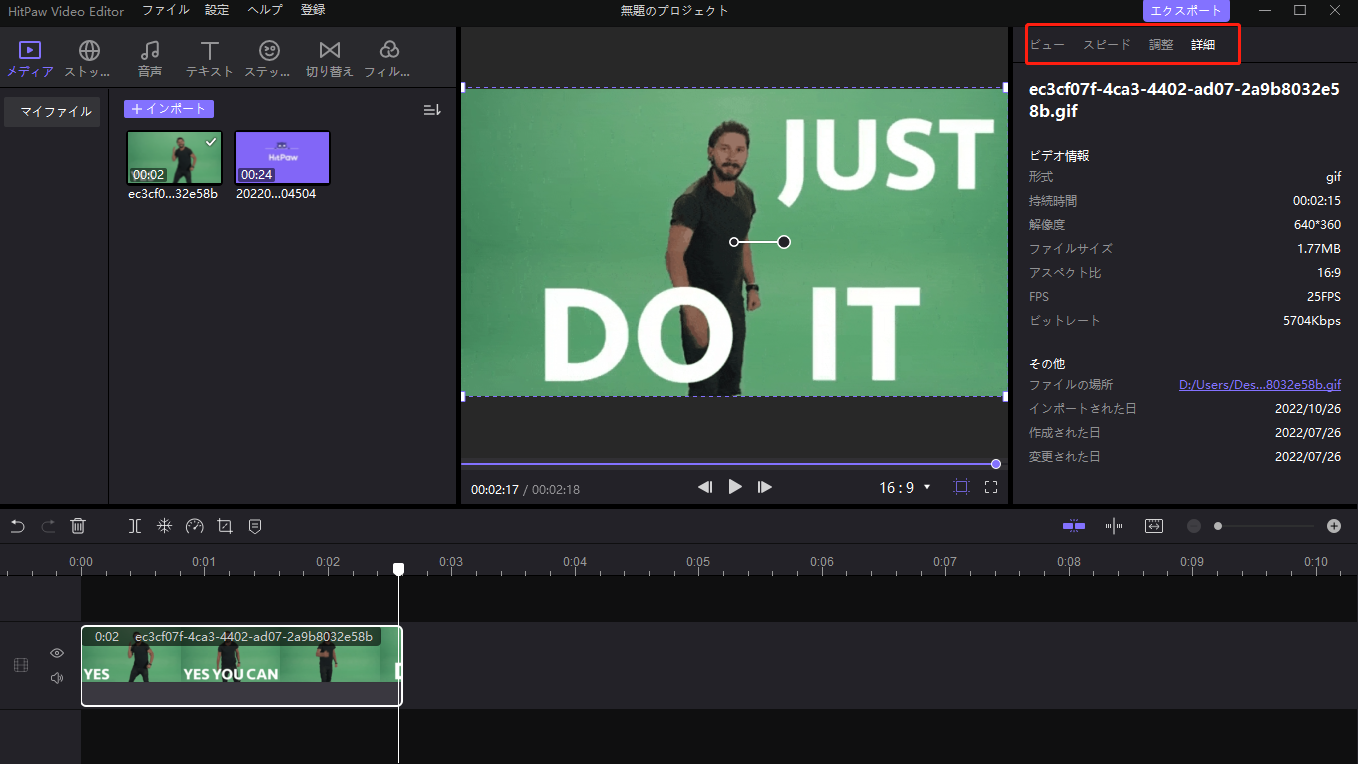Click the fit timeline to window icon
The image size is (1358, 764).
(1154, 526)
